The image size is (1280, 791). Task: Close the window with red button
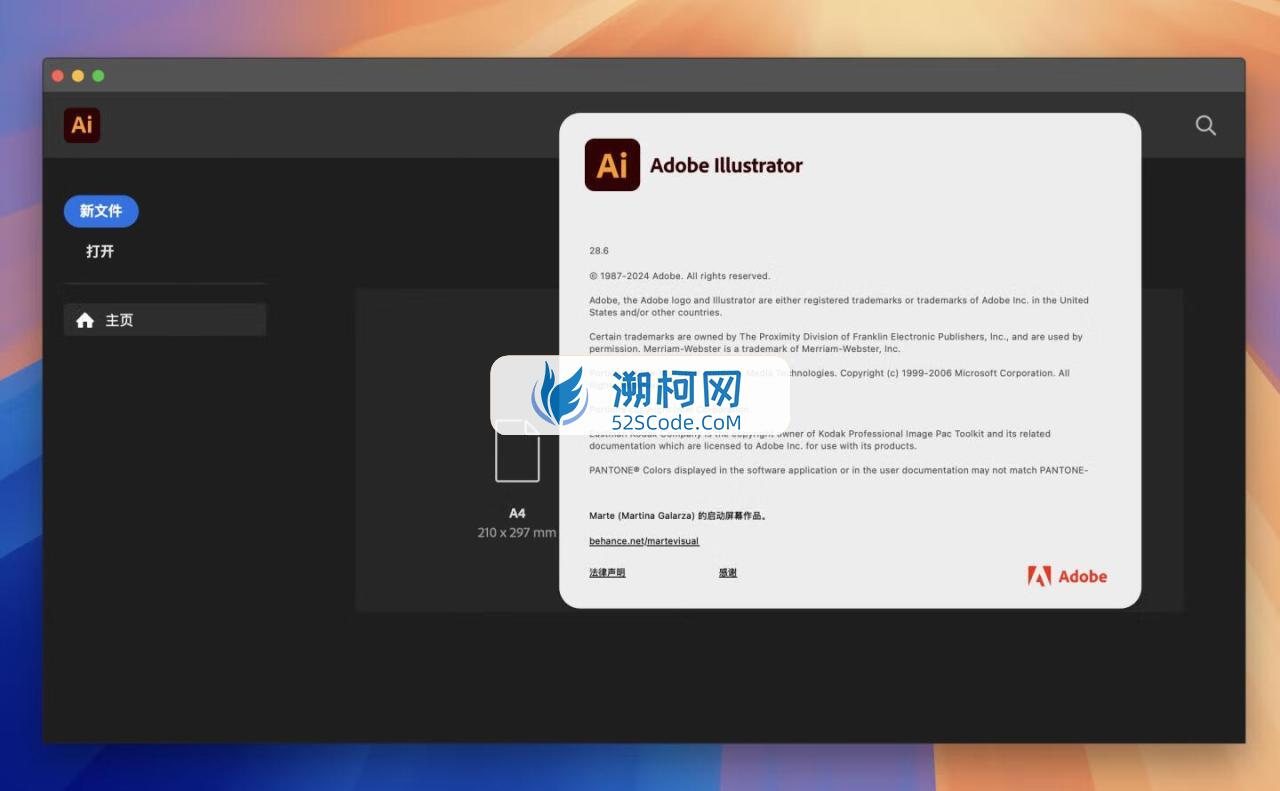click(x=58, y=76)
